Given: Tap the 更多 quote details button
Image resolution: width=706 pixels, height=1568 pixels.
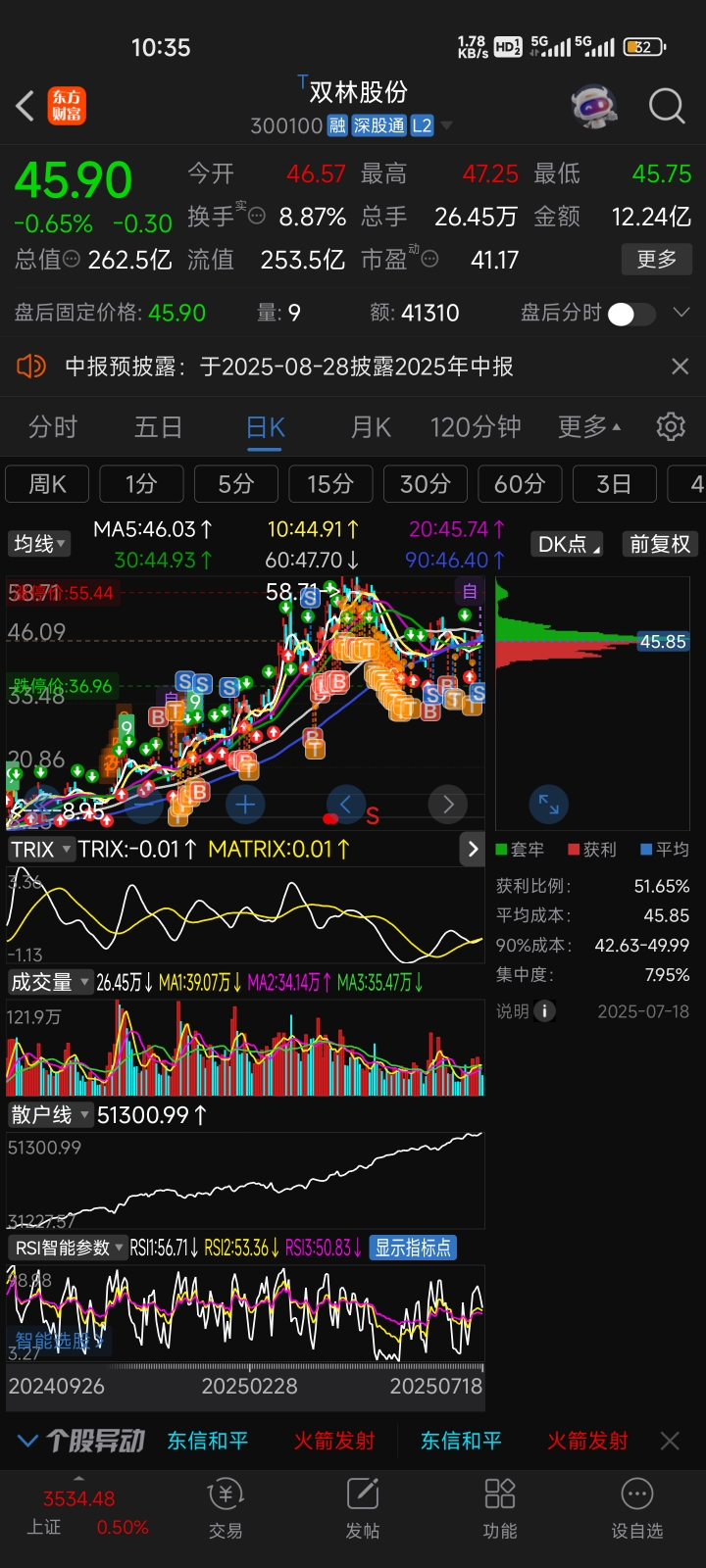Looking at the screenshot, I should [x=657, y=259].
